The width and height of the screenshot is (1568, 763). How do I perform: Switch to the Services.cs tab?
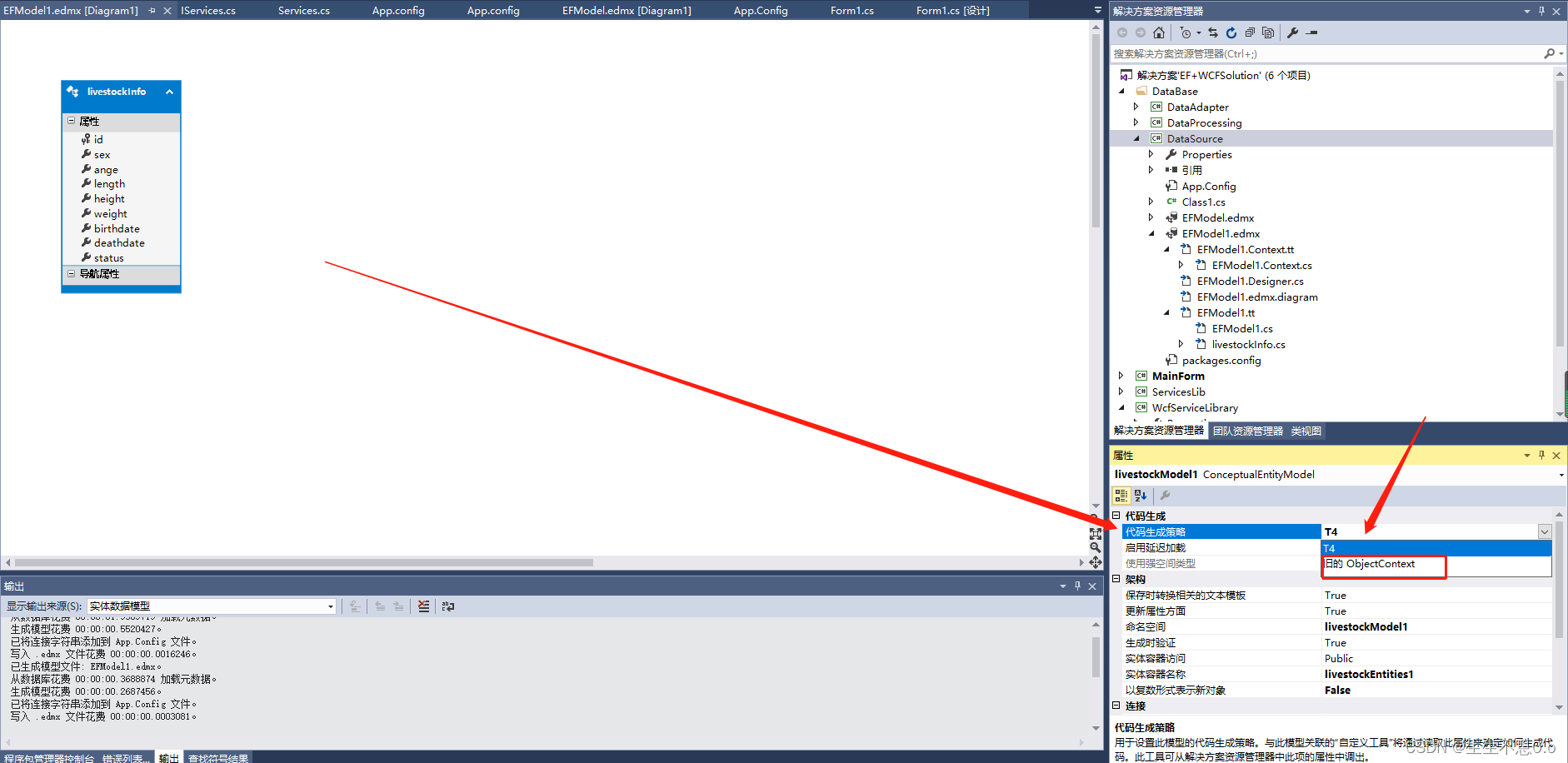[304, 10]
